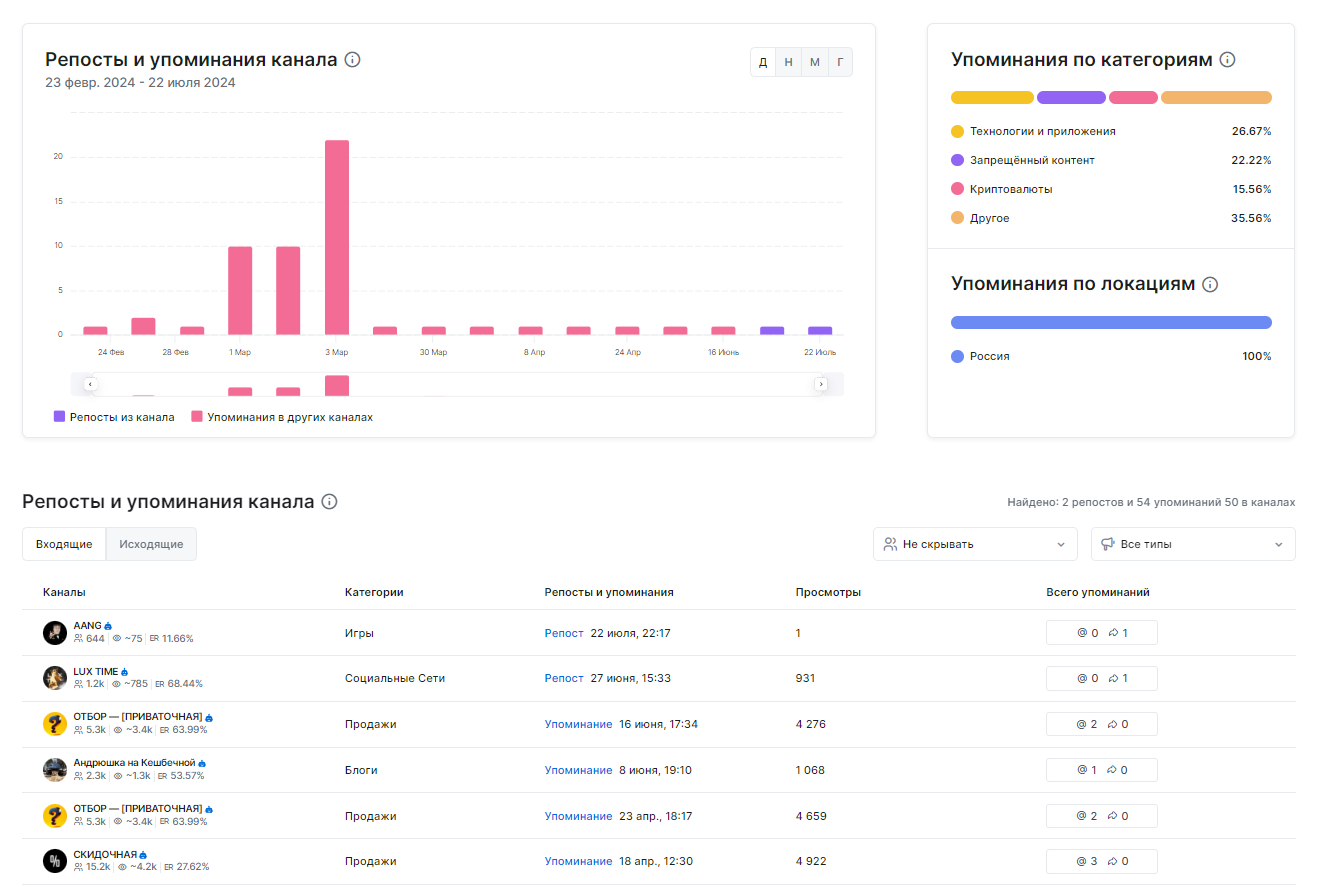Click the AANG channel avatar

[55, 633]
